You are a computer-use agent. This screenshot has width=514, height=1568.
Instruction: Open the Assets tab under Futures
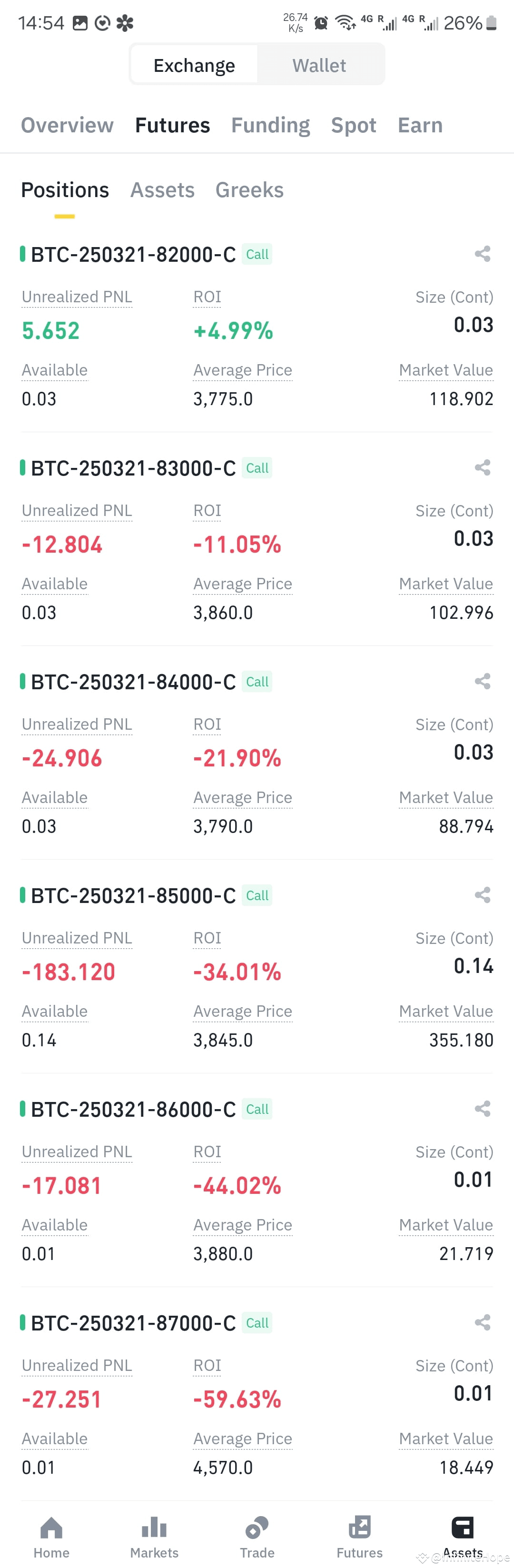tap(162, 190)
